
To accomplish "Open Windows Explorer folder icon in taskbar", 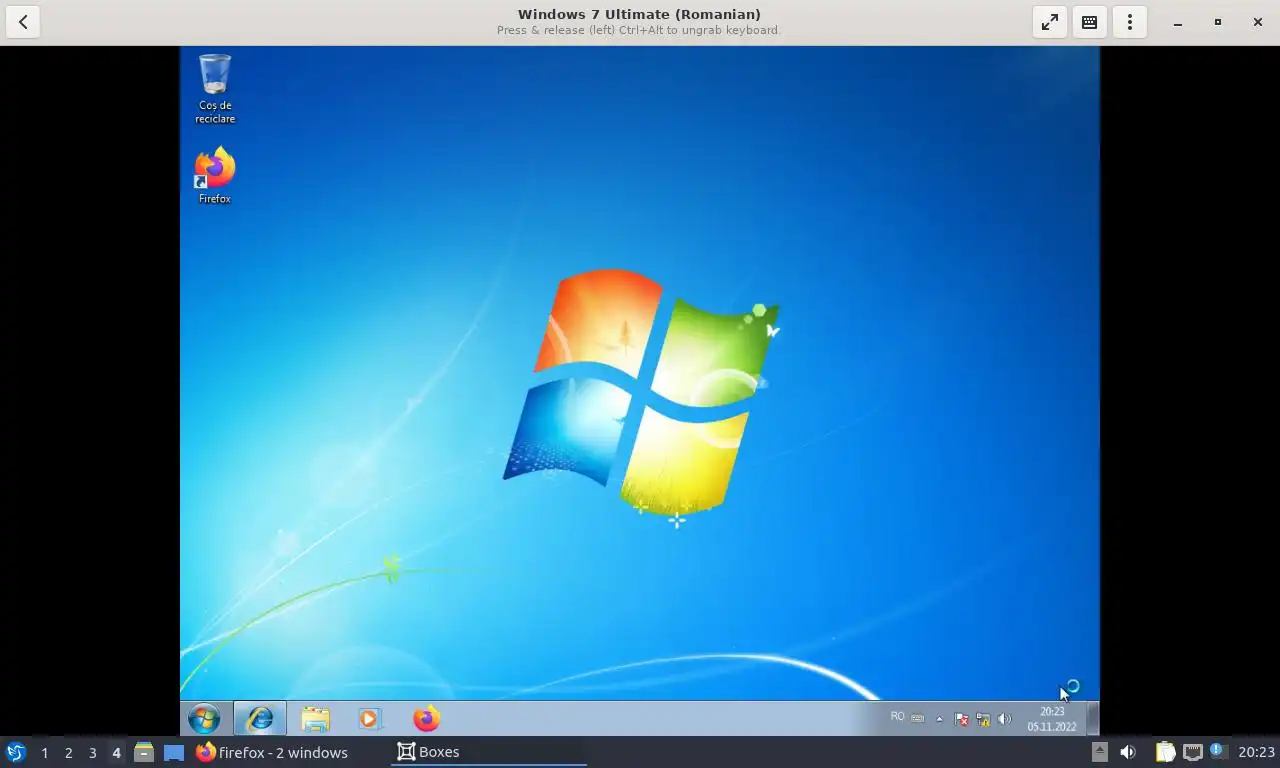I will pos(315,718).
